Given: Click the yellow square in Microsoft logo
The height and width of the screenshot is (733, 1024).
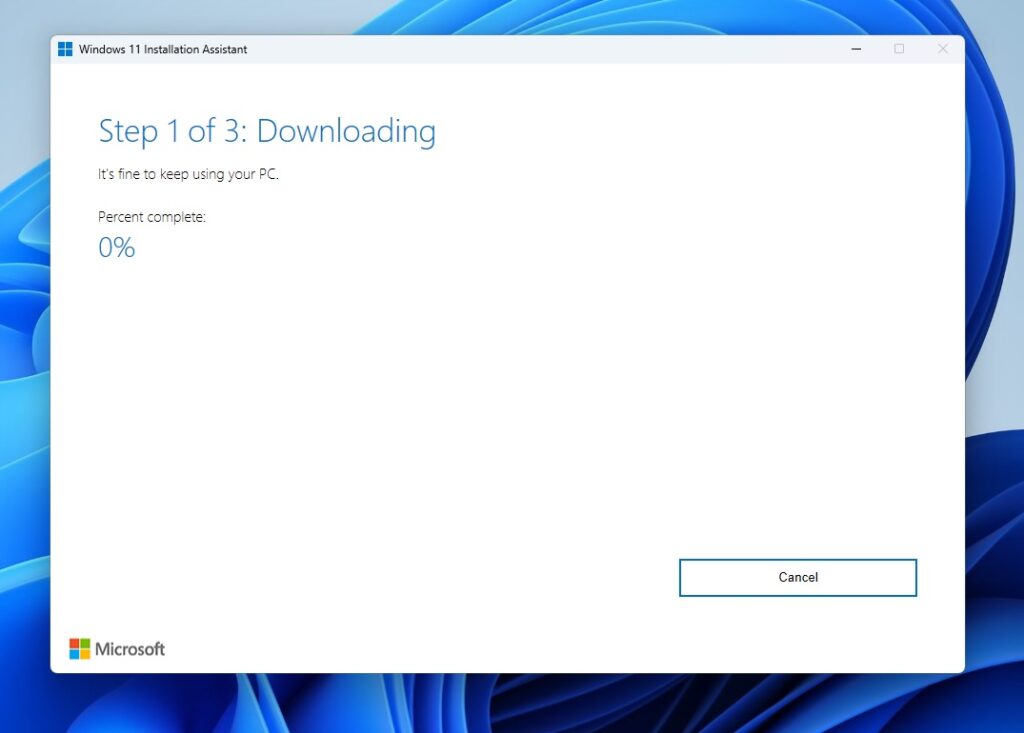Looking at the screenshot, I should [85, 654].
